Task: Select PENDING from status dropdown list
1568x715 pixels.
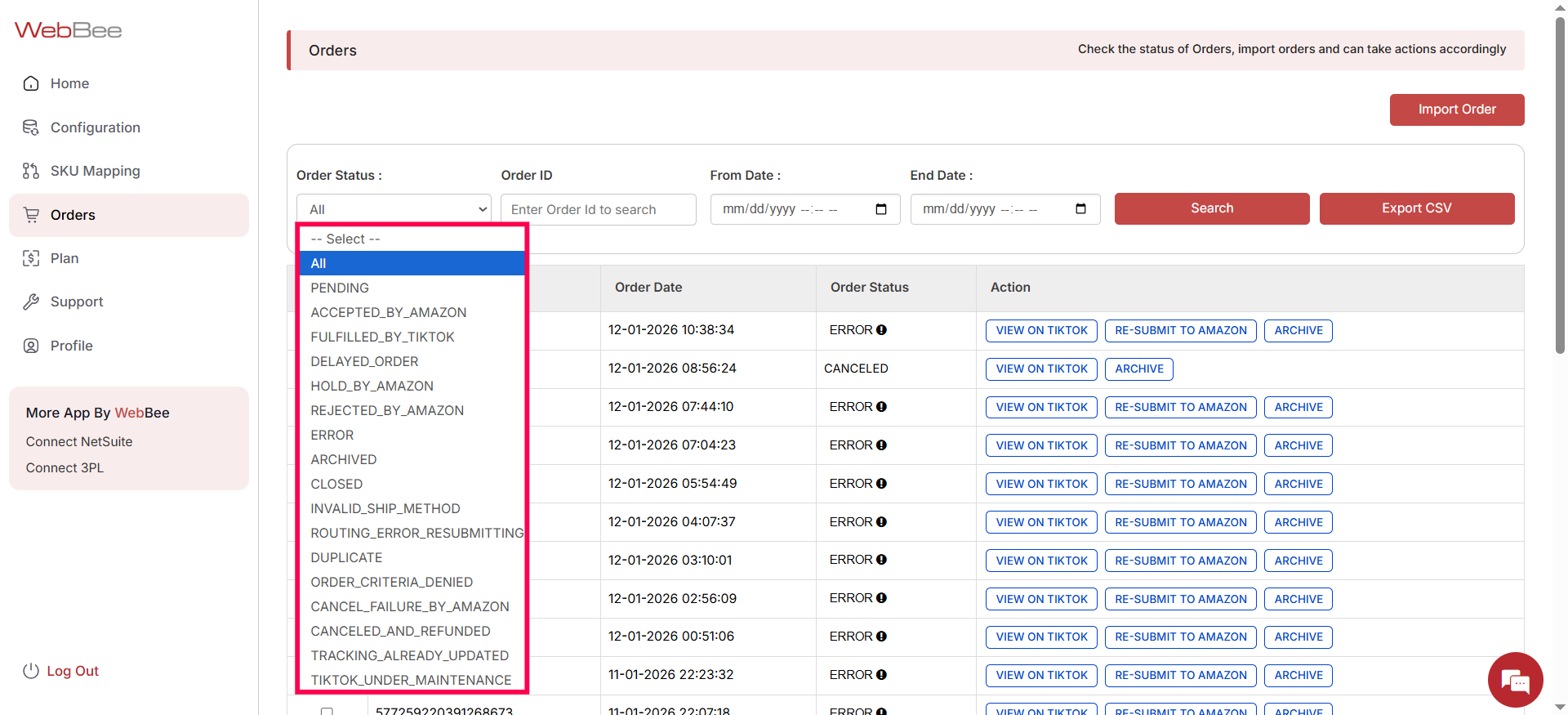Action: click(x=340, y=288)
